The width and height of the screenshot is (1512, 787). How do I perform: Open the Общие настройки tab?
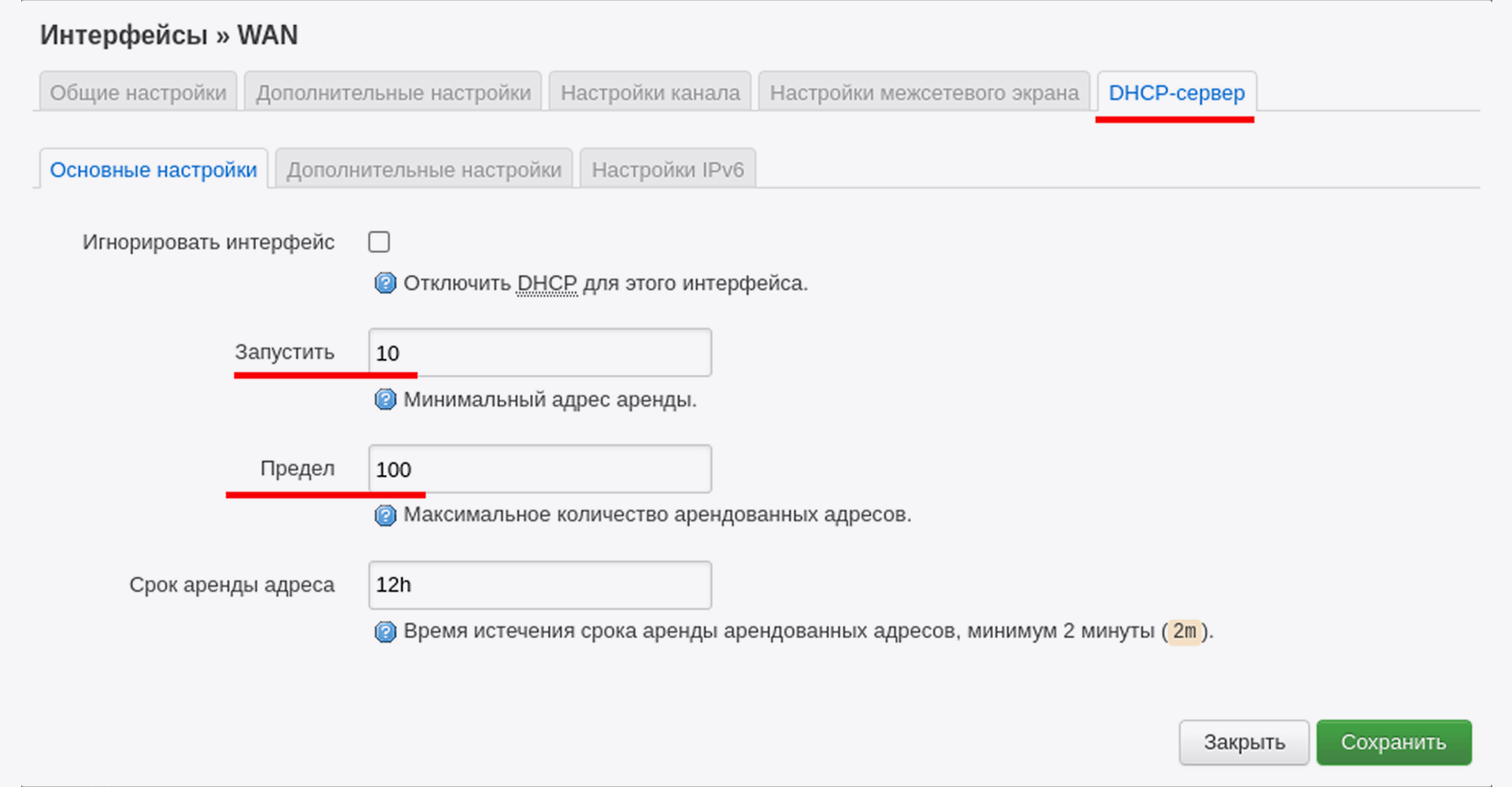click(138, 93)
